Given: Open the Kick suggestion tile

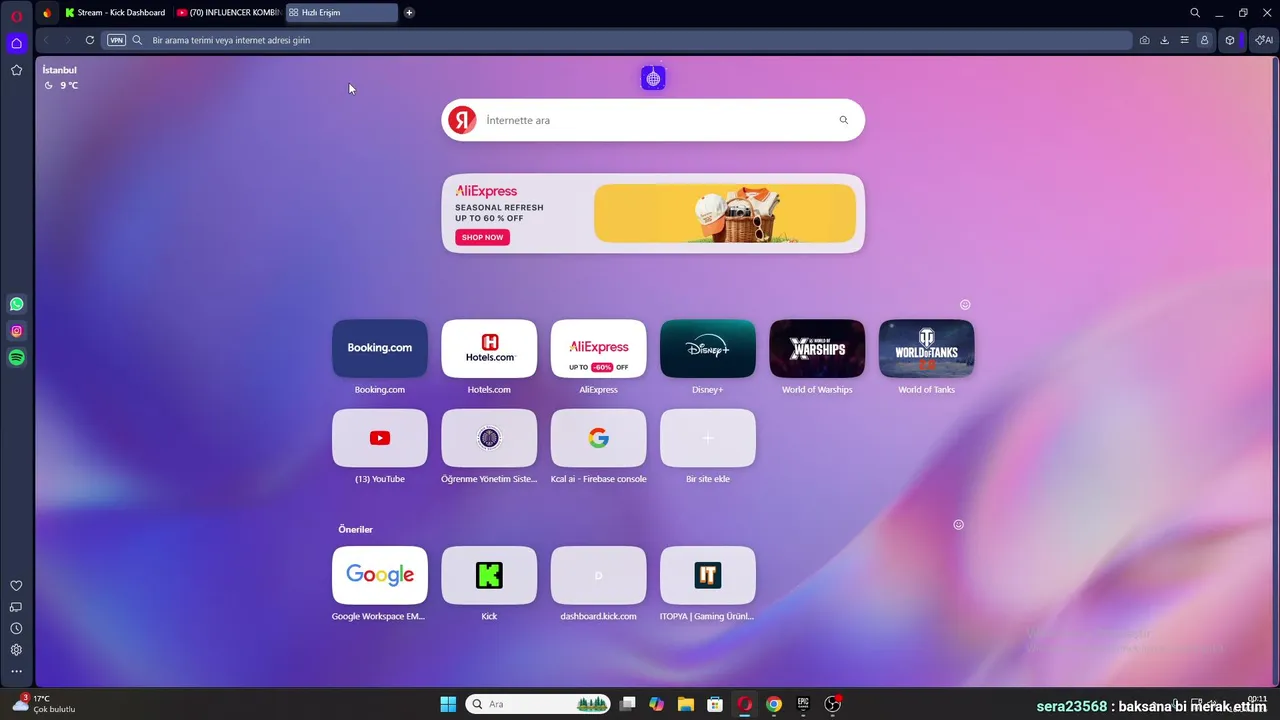Looking at the screenshot, I should pos(489,575).
